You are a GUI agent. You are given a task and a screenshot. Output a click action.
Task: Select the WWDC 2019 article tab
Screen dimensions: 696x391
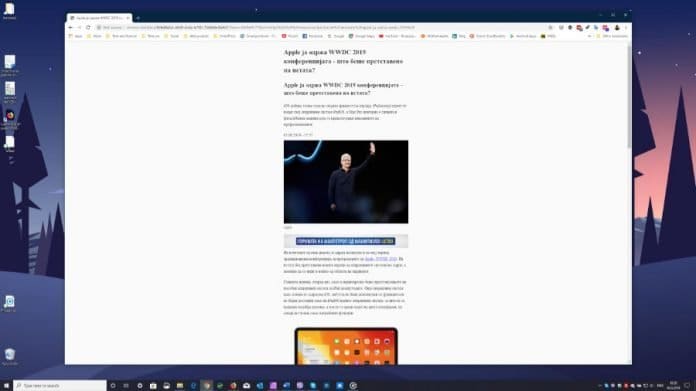[x=99, y=18]
